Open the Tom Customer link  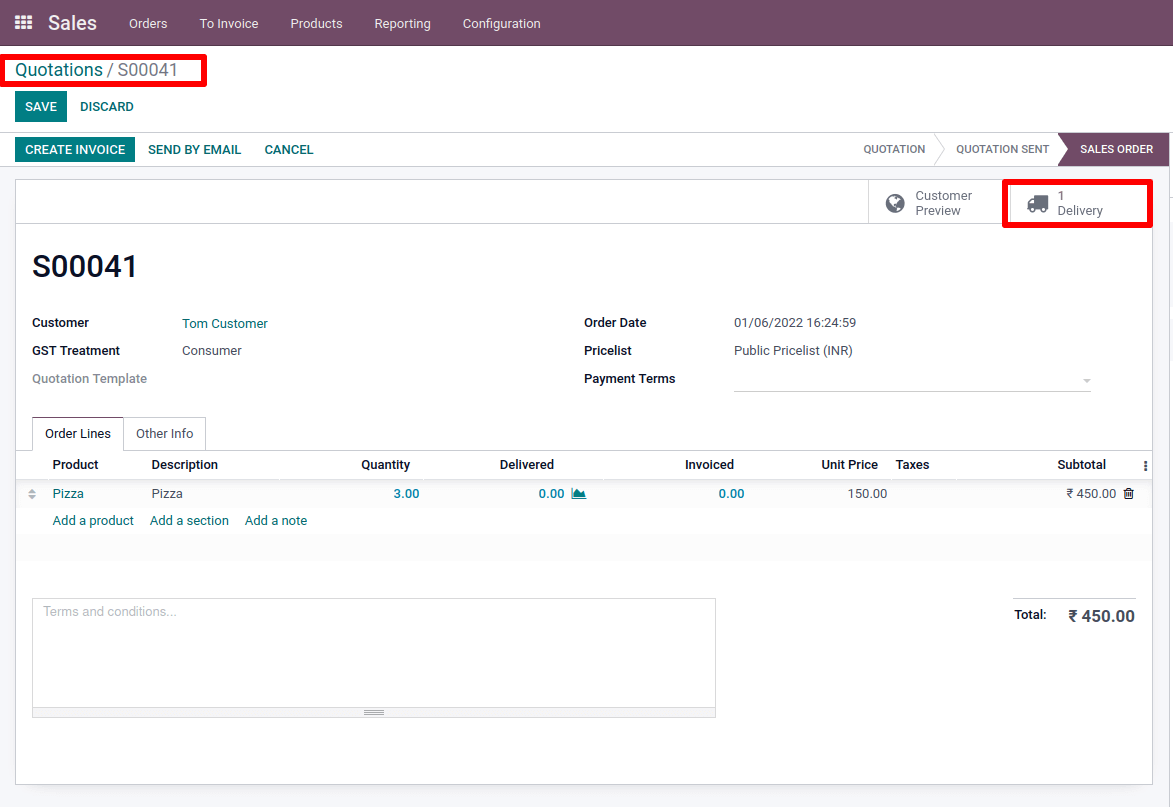pos(225,324)
